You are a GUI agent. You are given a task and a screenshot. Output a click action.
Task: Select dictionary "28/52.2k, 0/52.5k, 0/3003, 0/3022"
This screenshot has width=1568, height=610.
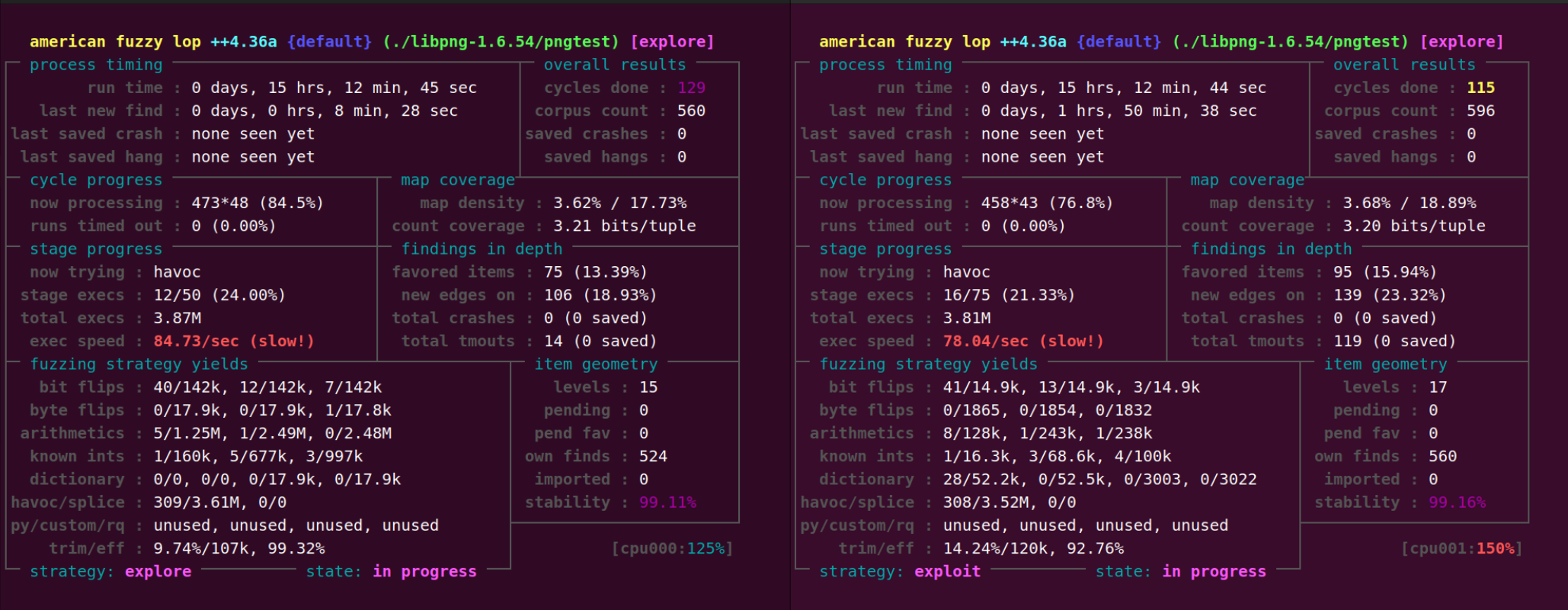click(x=1099, y=479)
